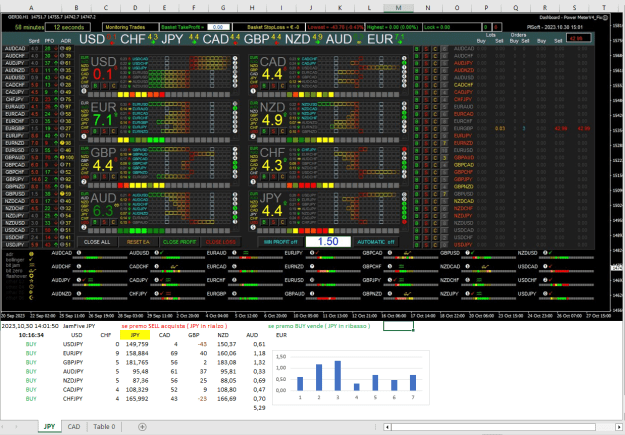
Task: Click the USD panel green B button
Action: pos(95,86)
